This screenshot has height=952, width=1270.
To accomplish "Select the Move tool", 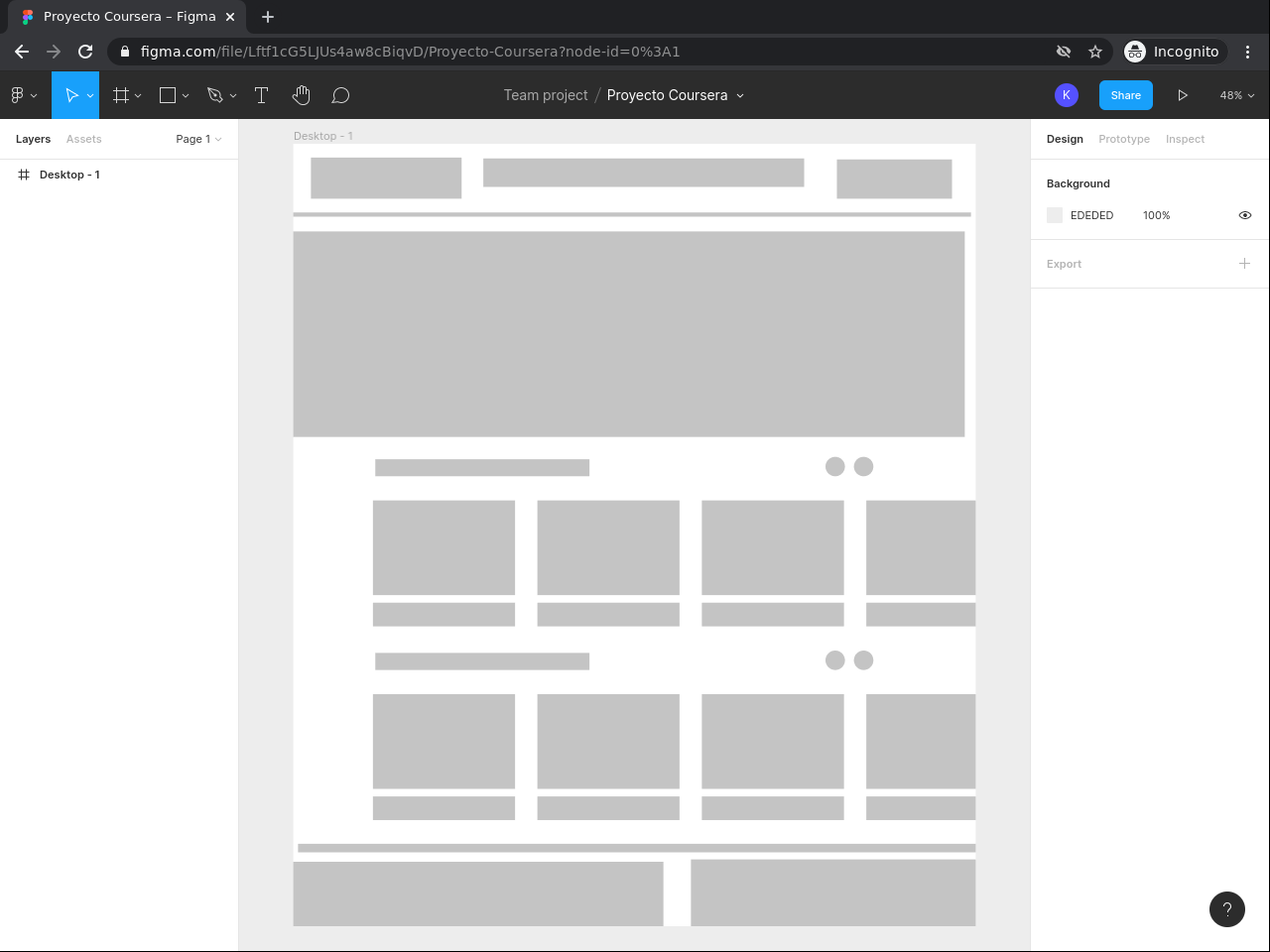I will pyautogui.click(x=71, y=95).
